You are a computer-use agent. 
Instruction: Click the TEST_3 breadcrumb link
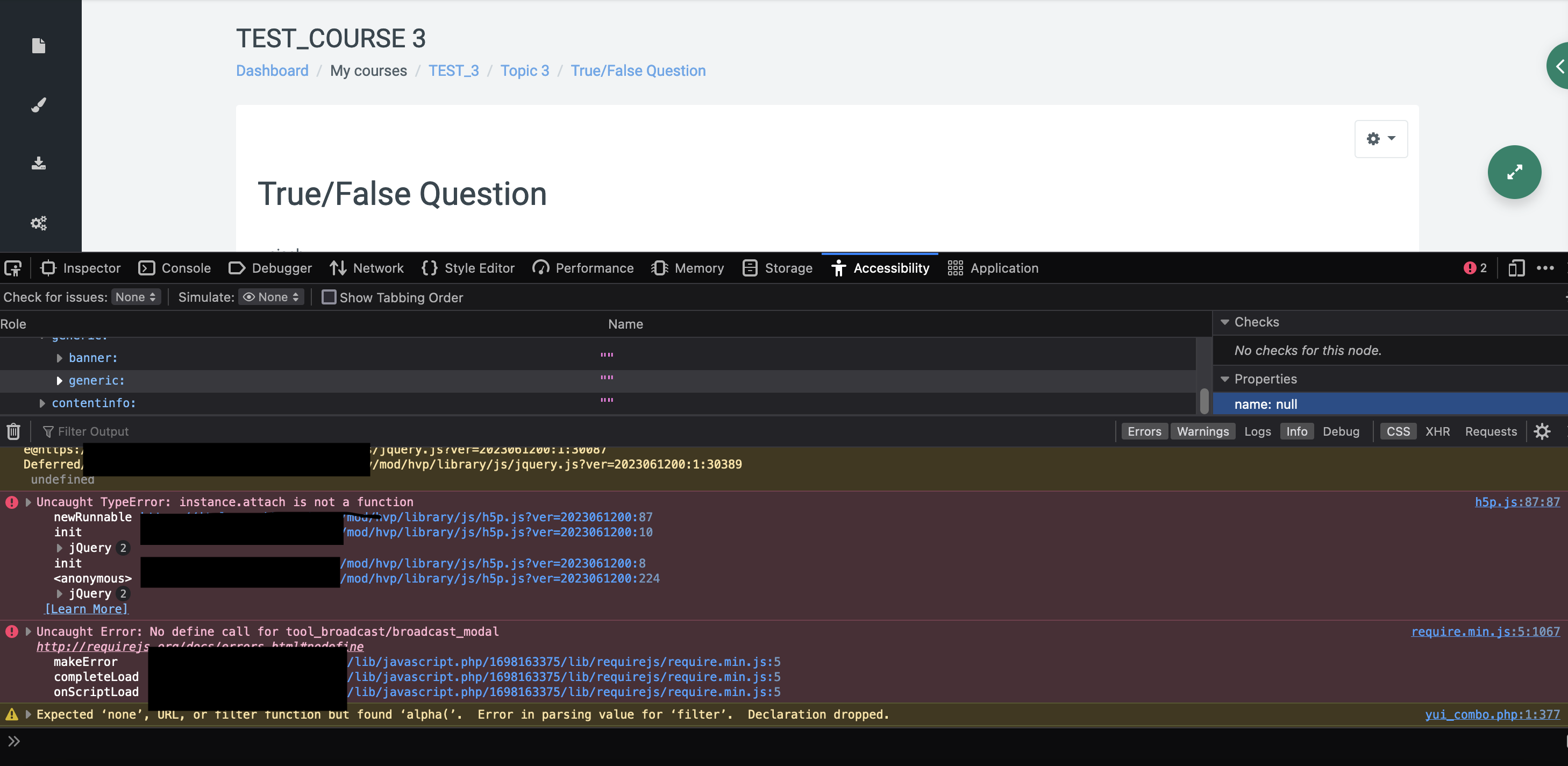coord(453,70)
